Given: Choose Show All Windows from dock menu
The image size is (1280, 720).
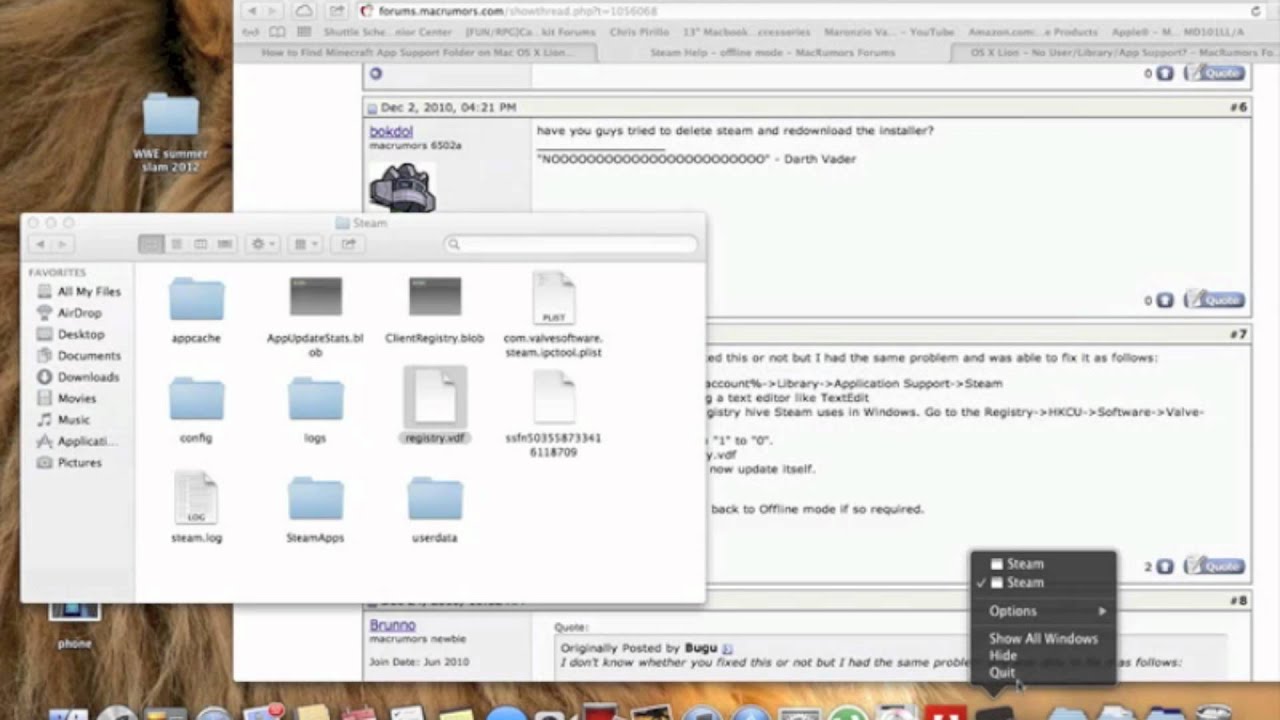Looking at the screenshot, I should [x=1043, y=638].
